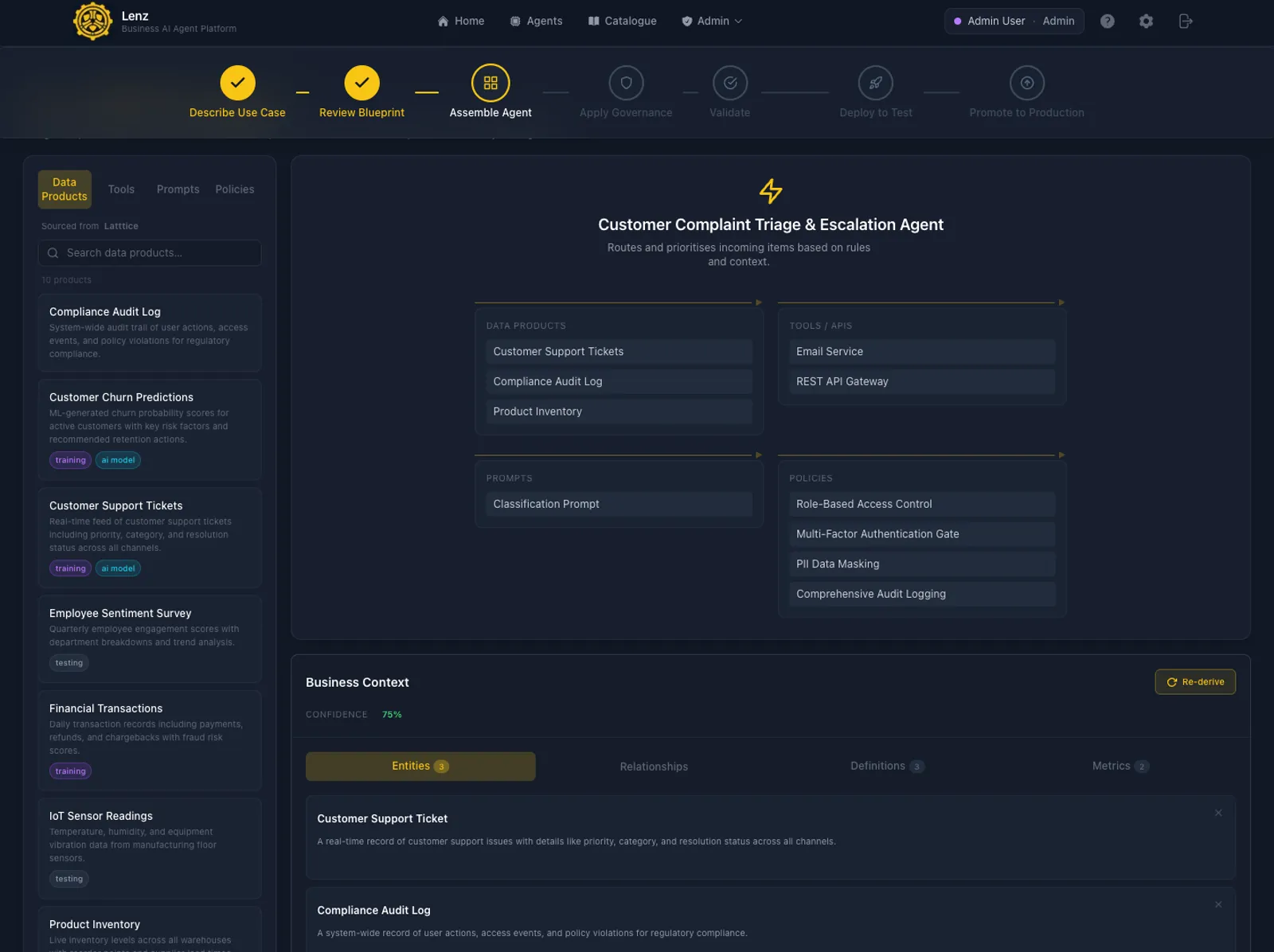This screenshot has width=1274, height=952.
Task: Select the Compliance Audit Log product card
Action: click(150, 333)
